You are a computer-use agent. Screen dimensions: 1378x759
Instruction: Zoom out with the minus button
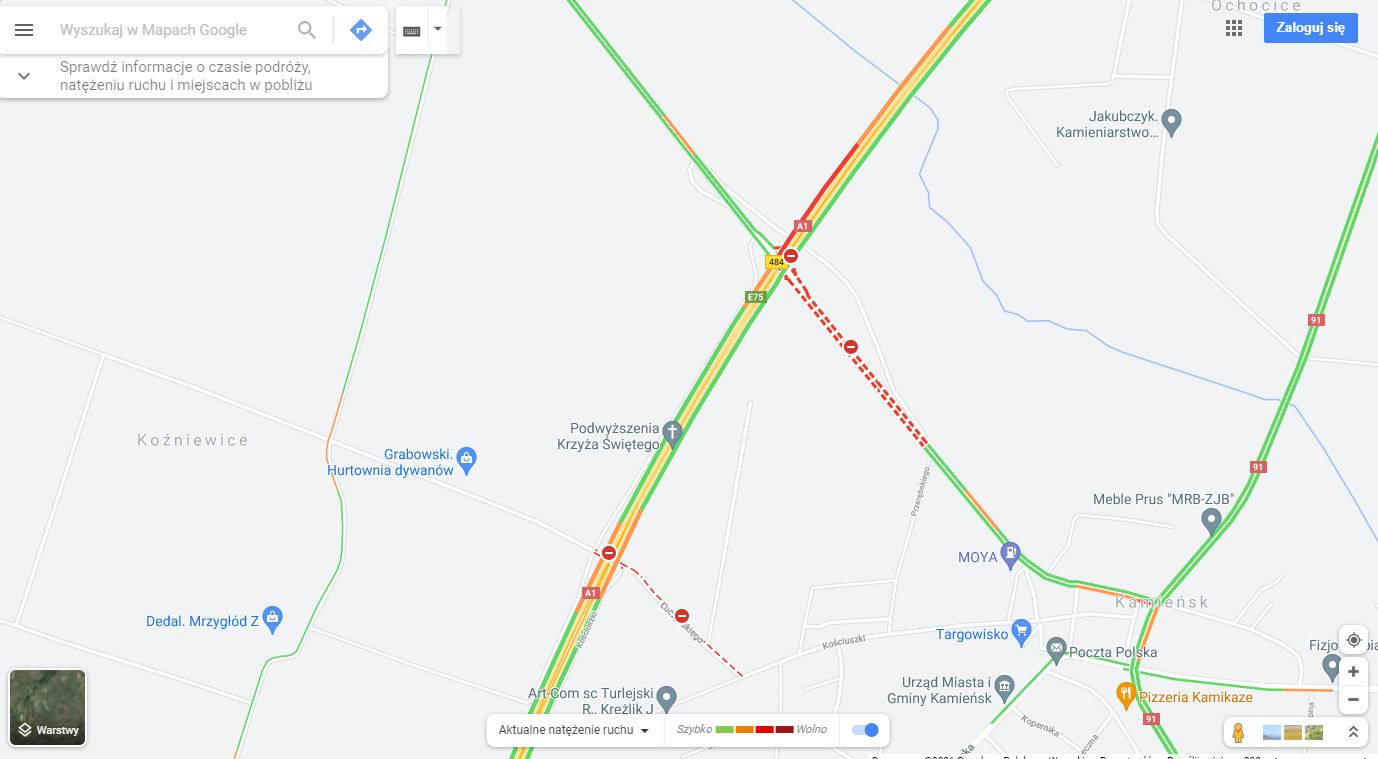pos(1353,699)
